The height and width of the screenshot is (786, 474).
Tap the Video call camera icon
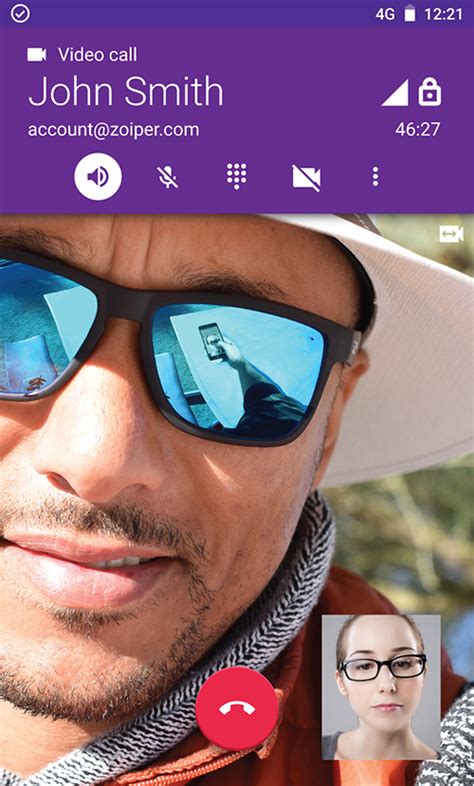pos(37,55)
